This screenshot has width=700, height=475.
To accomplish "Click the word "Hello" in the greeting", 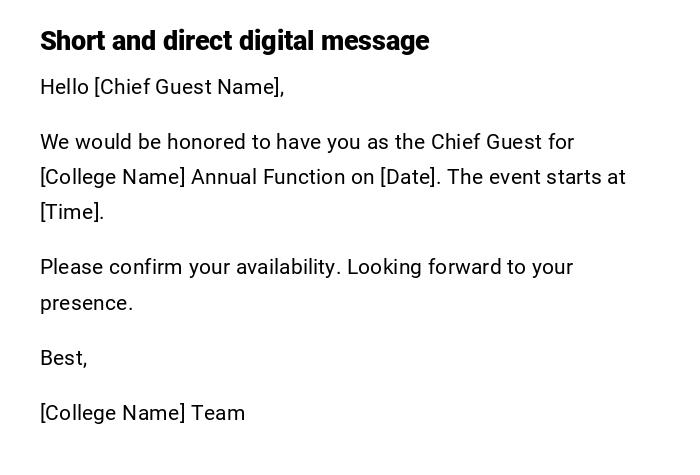I will 64,87.
